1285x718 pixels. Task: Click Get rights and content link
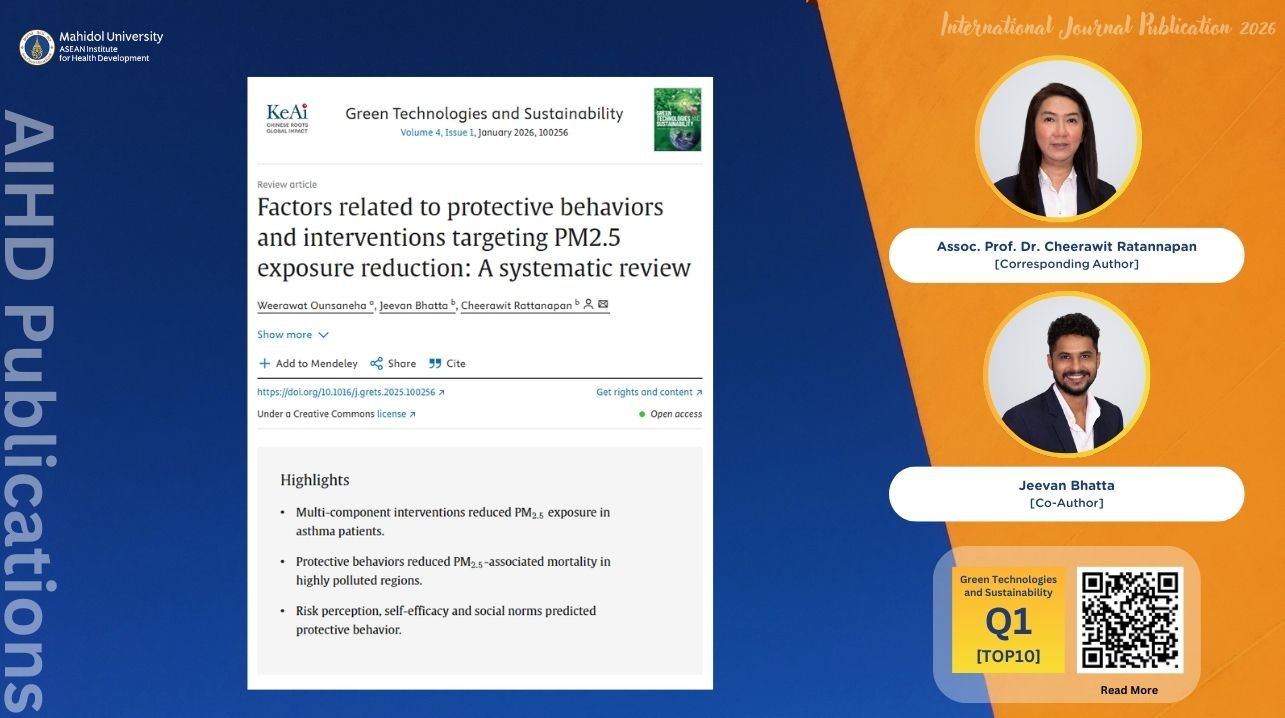(649, 393)
